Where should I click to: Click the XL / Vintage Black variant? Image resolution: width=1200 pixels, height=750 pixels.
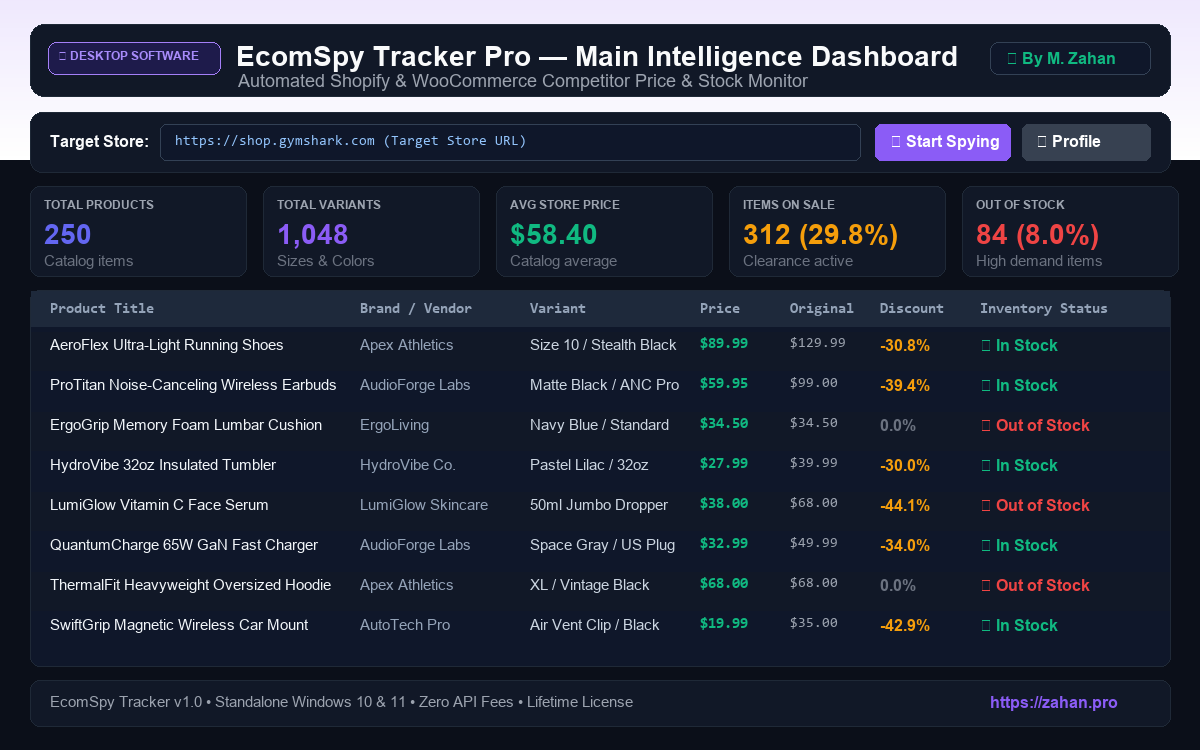point(590,585)
